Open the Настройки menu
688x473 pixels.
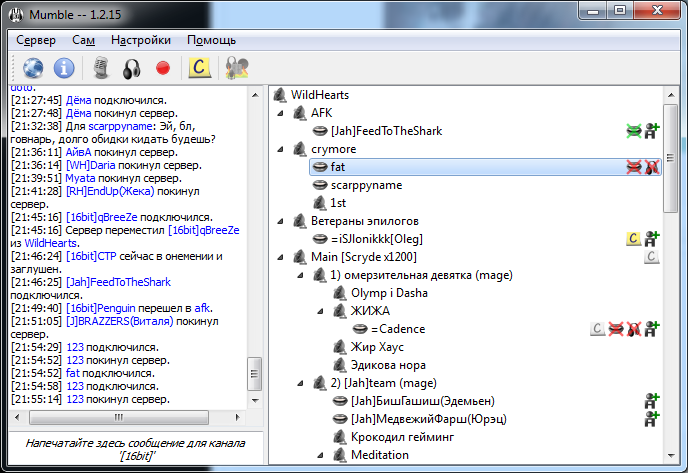(x=141, y=40)
